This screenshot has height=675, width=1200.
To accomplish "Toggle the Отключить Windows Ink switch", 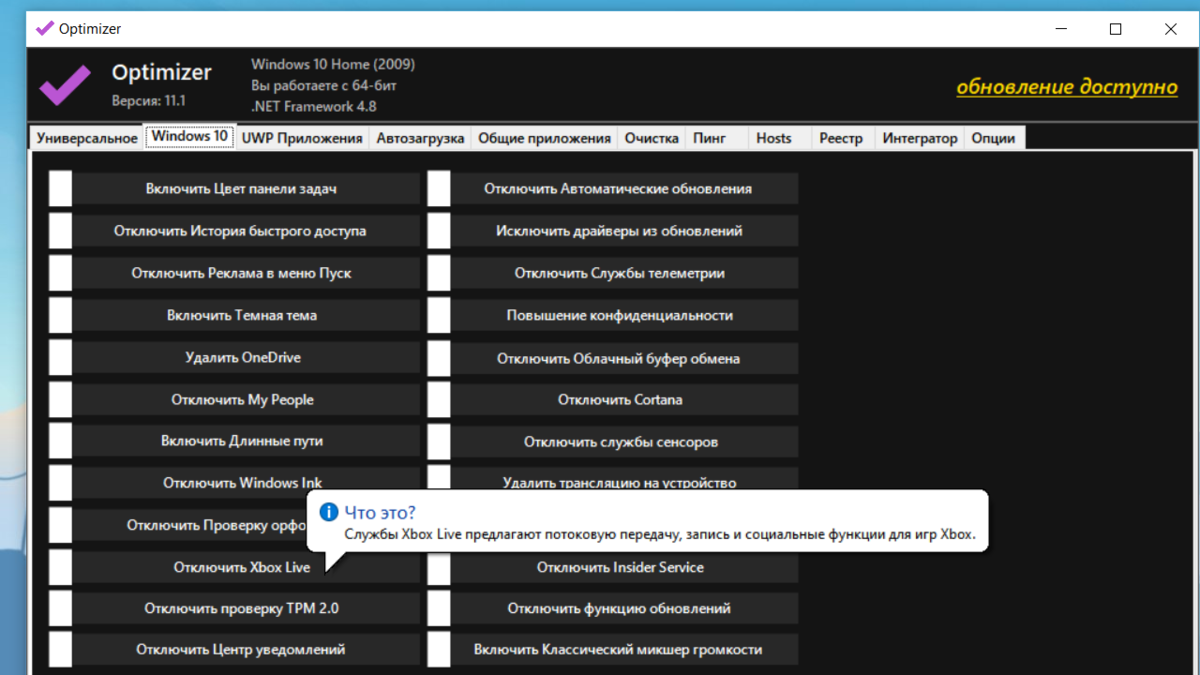I will (60, 483).
